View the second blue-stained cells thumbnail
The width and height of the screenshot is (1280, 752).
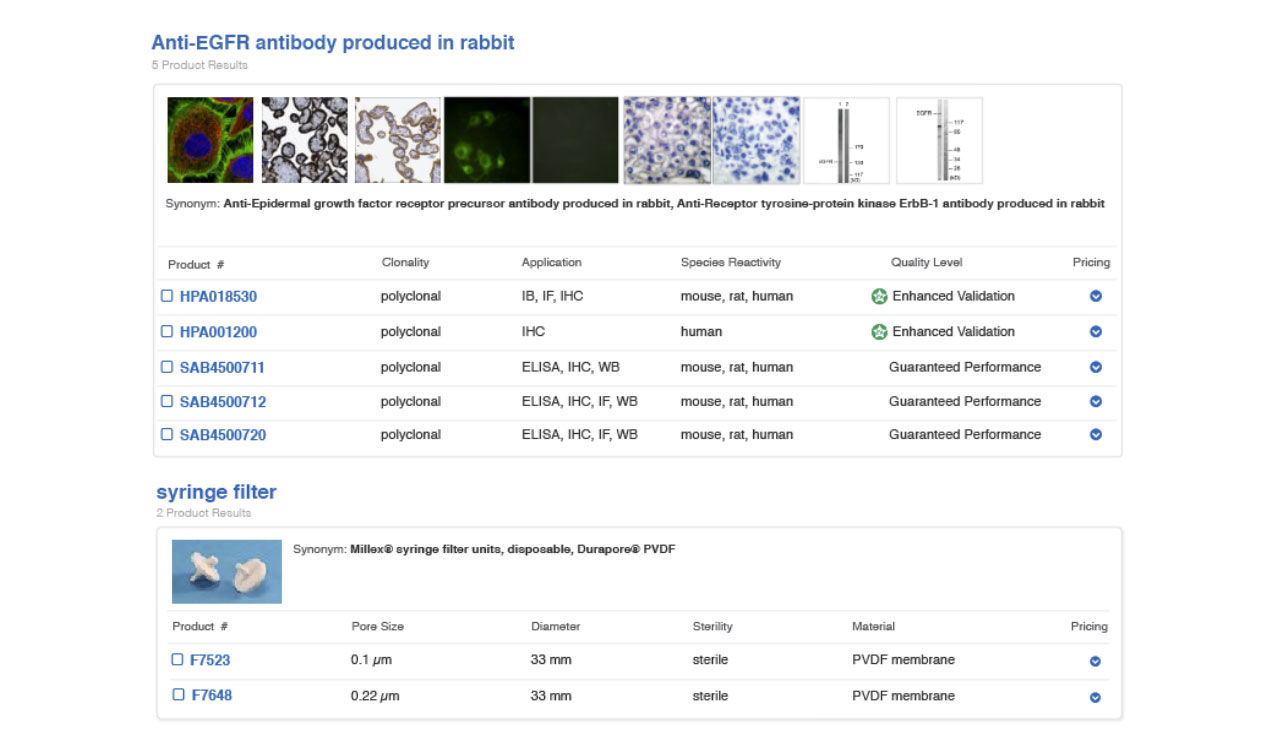click(x=756, y=140)
